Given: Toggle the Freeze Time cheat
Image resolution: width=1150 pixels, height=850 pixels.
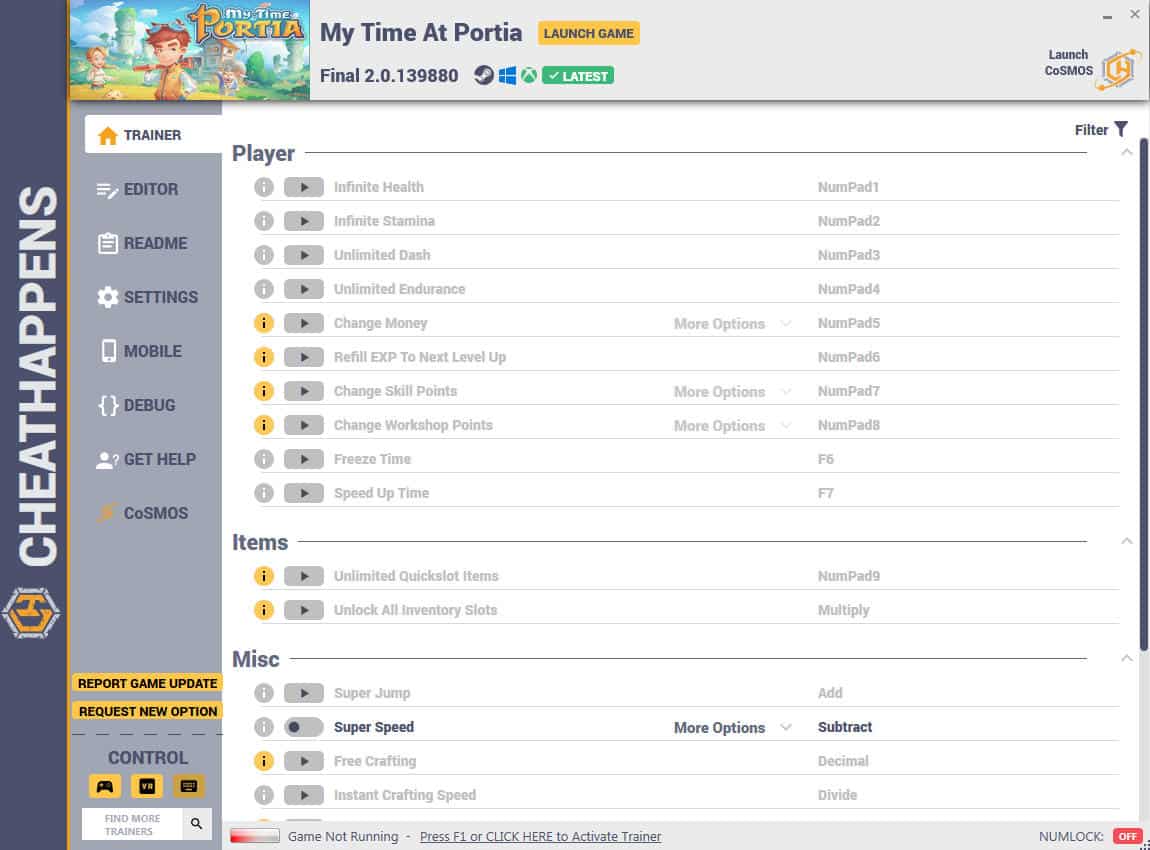Looking at the screenshot, I should click(x=304, y=459).
